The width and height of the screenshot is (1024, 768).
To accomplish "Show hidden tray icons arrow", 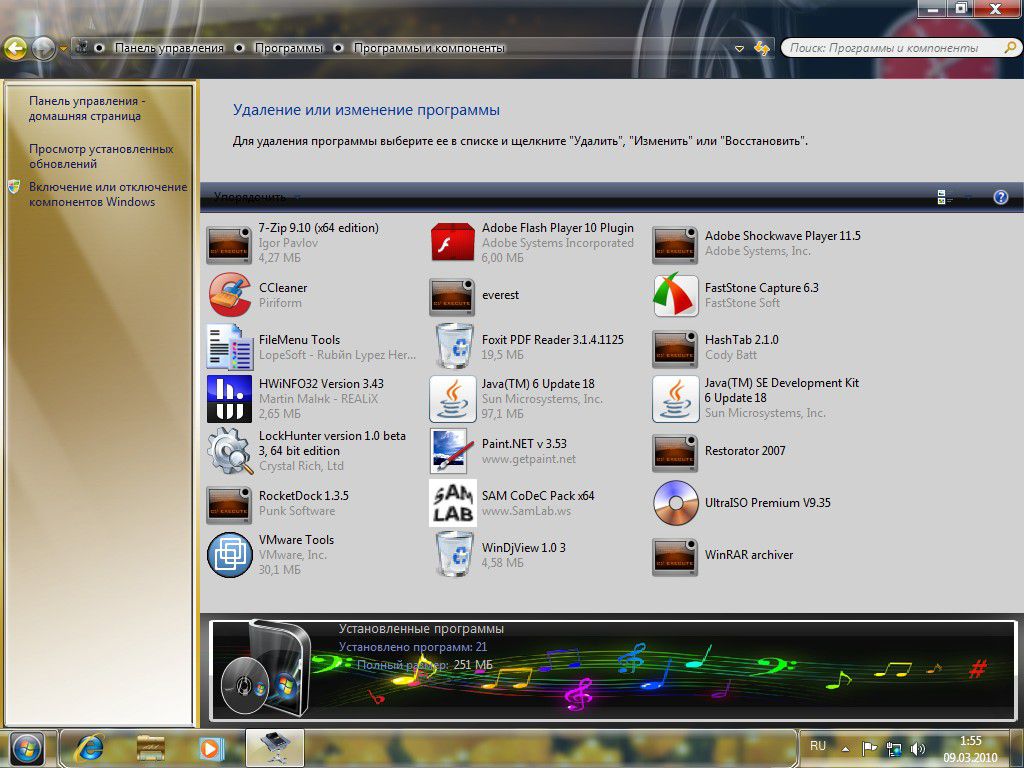I will click(x=846, y=748).
